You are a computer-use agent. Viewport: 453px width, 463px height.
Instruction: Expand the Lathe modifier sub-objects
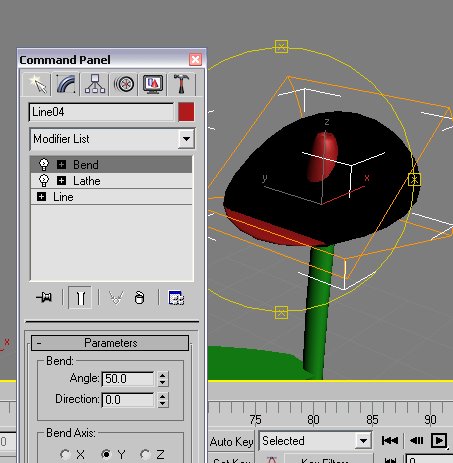pos(61,180)
